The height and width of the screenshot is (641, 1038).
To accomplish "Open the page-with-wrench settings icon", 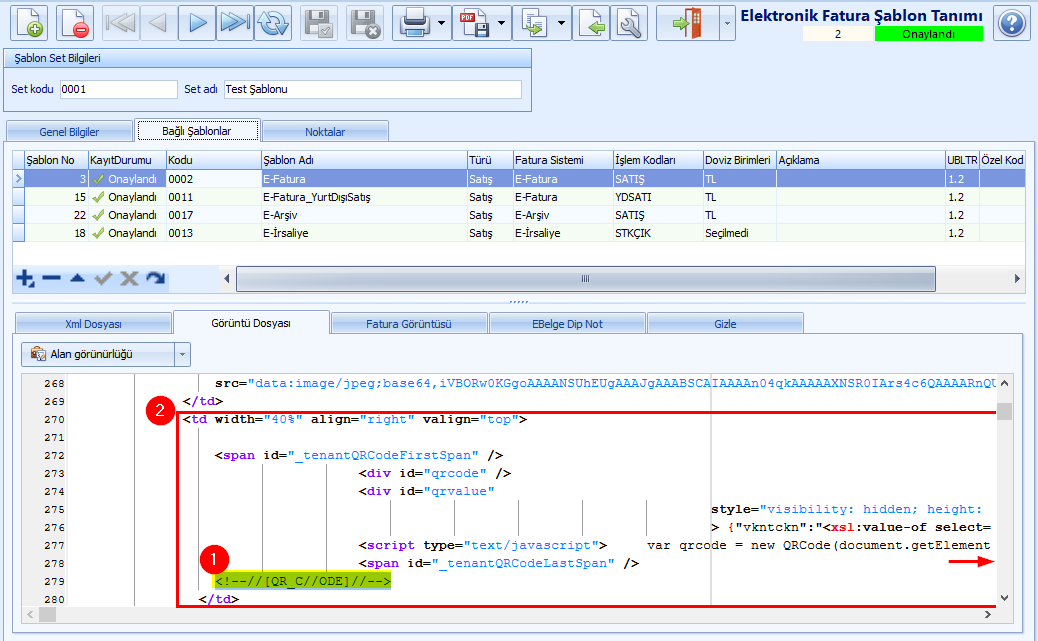I will [629, 23].
